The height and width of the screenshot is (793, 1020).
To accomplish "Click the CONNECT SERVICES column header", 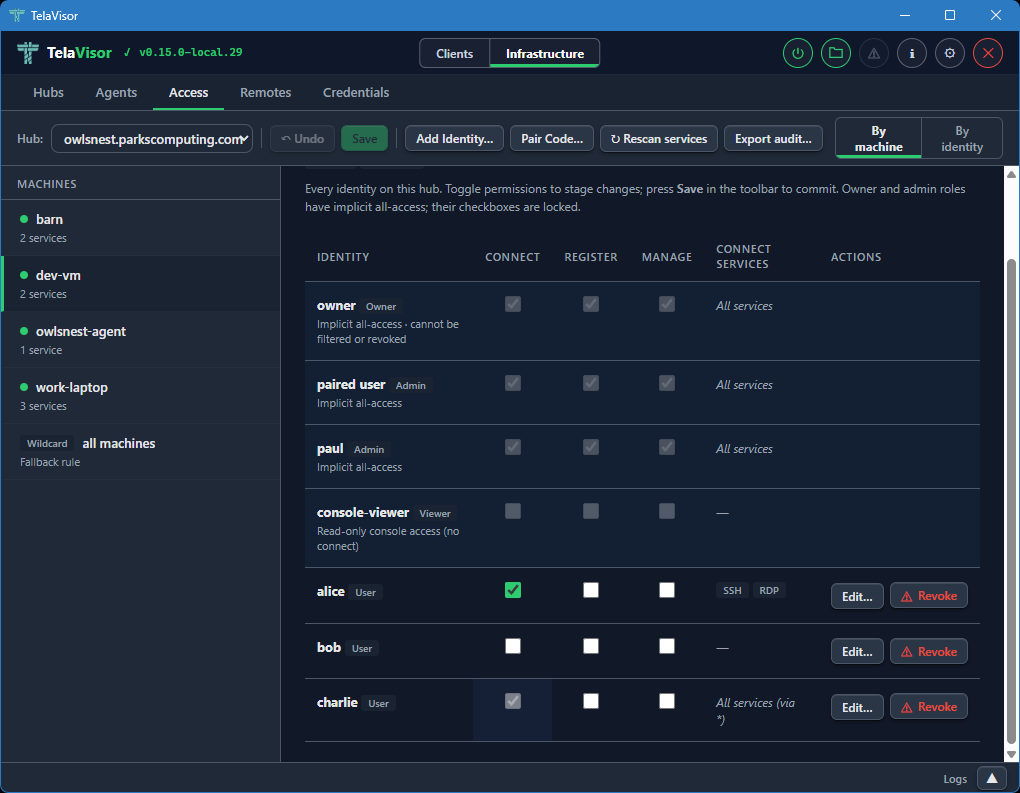I will click(x=743, y=256).
